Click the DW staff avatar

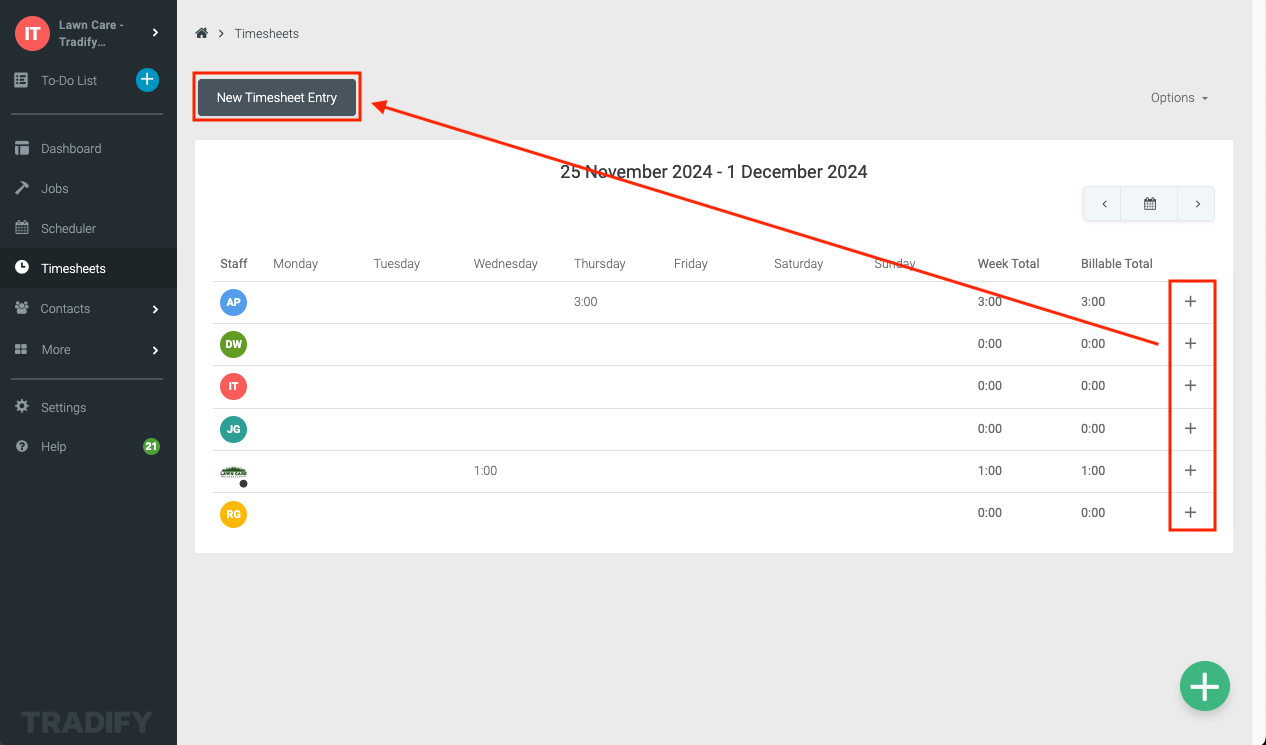click(x=233, y=344)
